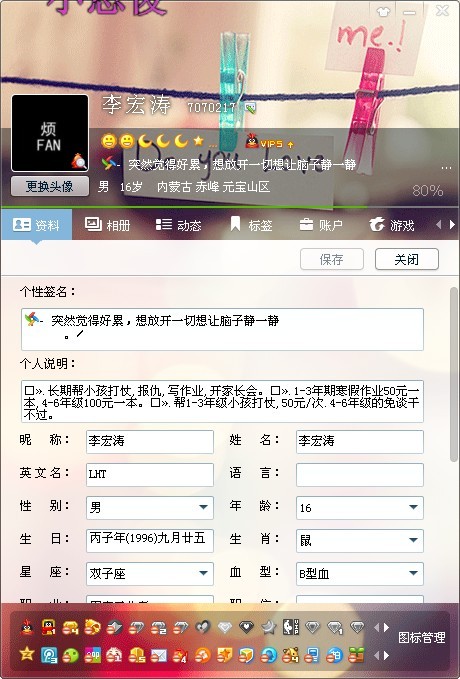Viewport: 460px width, 679px height.
Task: Click the VIP5 penguin badge icon
Action: click(x=252, y=141)
